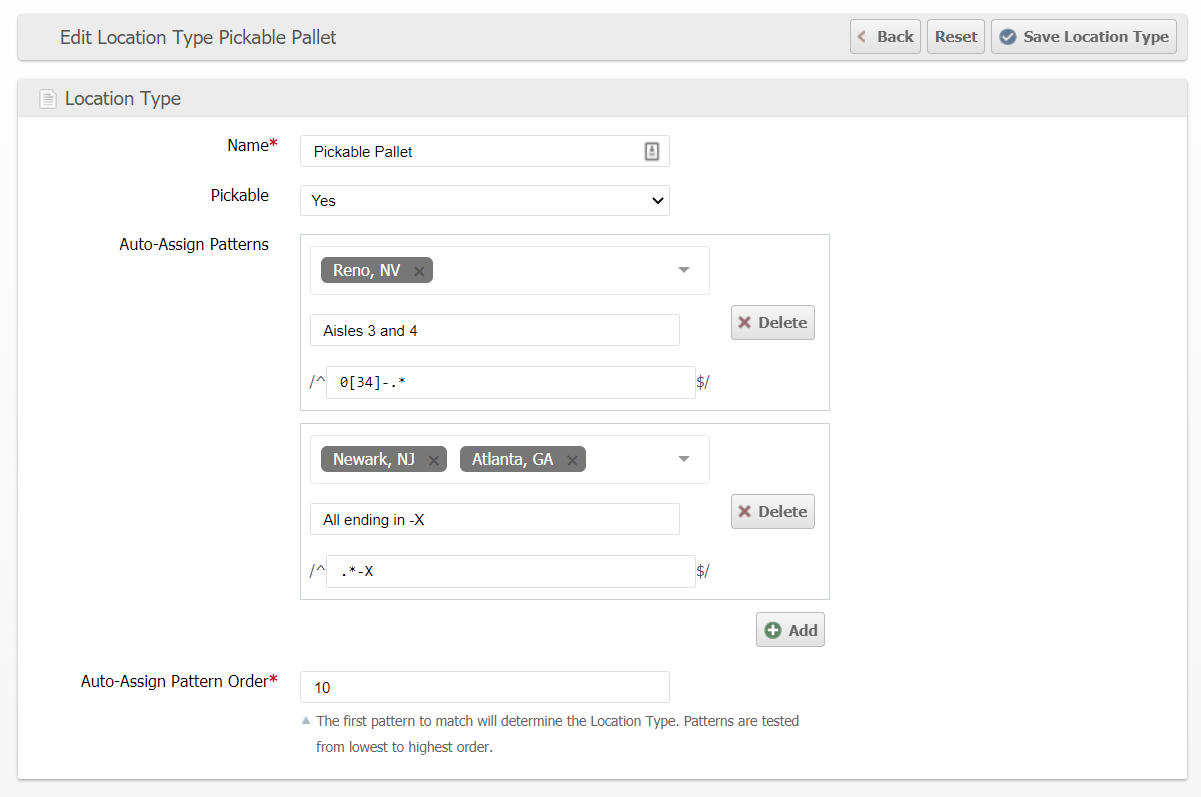Delete the Aisles 3 and 4 pattern
The height and width of the screenshot is (797, 1201).
click(772, 322)
